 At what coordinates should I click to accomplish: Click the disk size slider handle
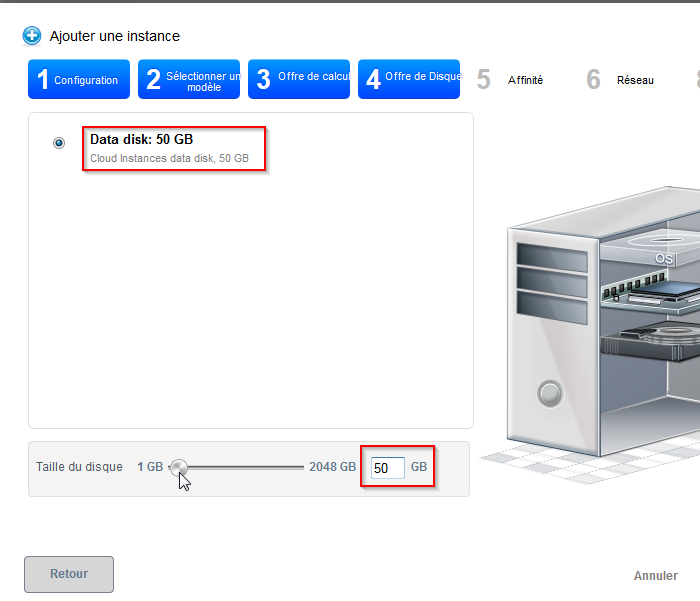coord(179,467)
